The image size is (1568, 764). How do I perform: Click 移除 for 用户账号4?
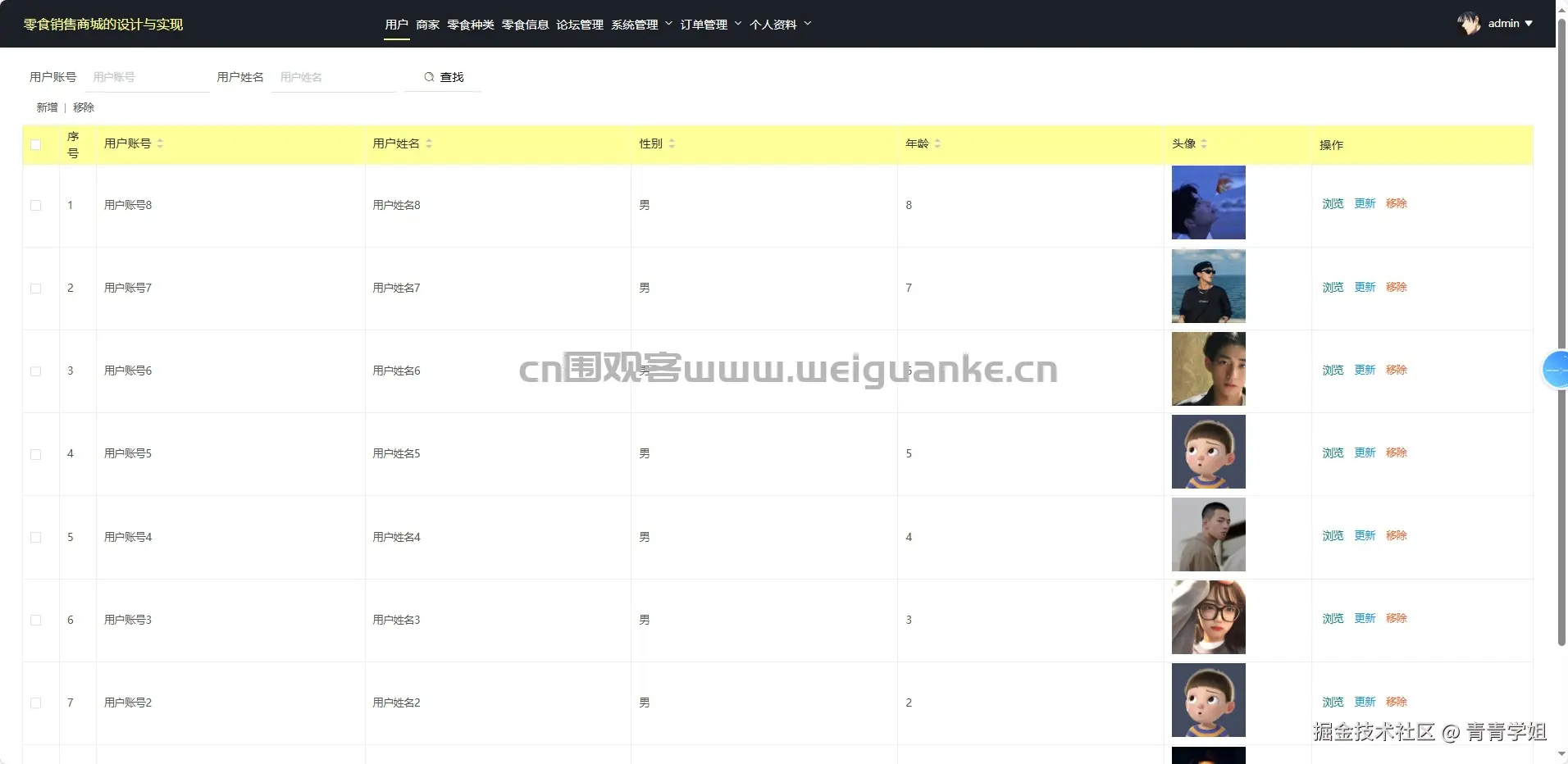coord(1397,535)
